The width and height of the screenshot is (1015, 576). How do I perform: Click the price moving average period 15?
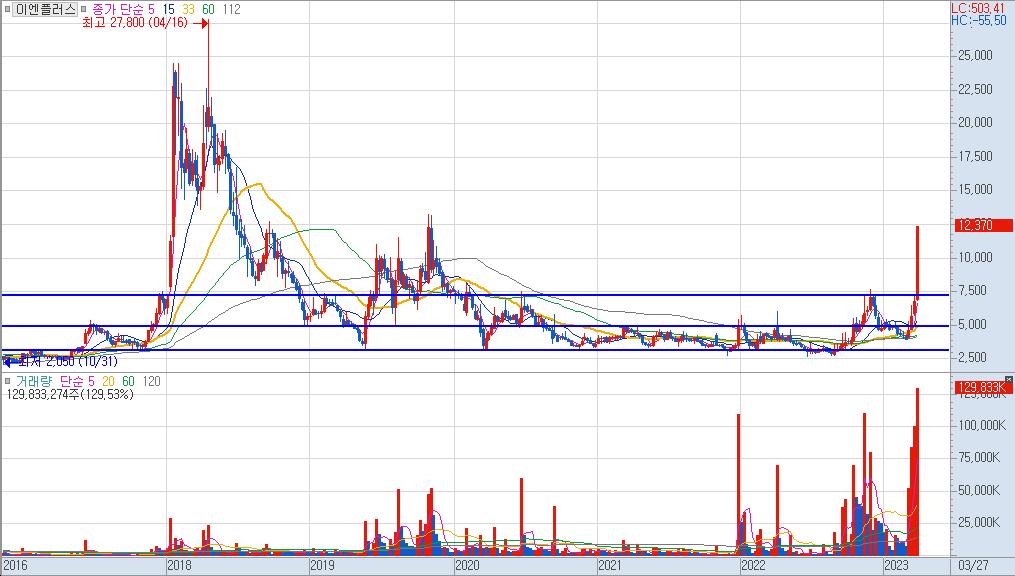(168, 9)
